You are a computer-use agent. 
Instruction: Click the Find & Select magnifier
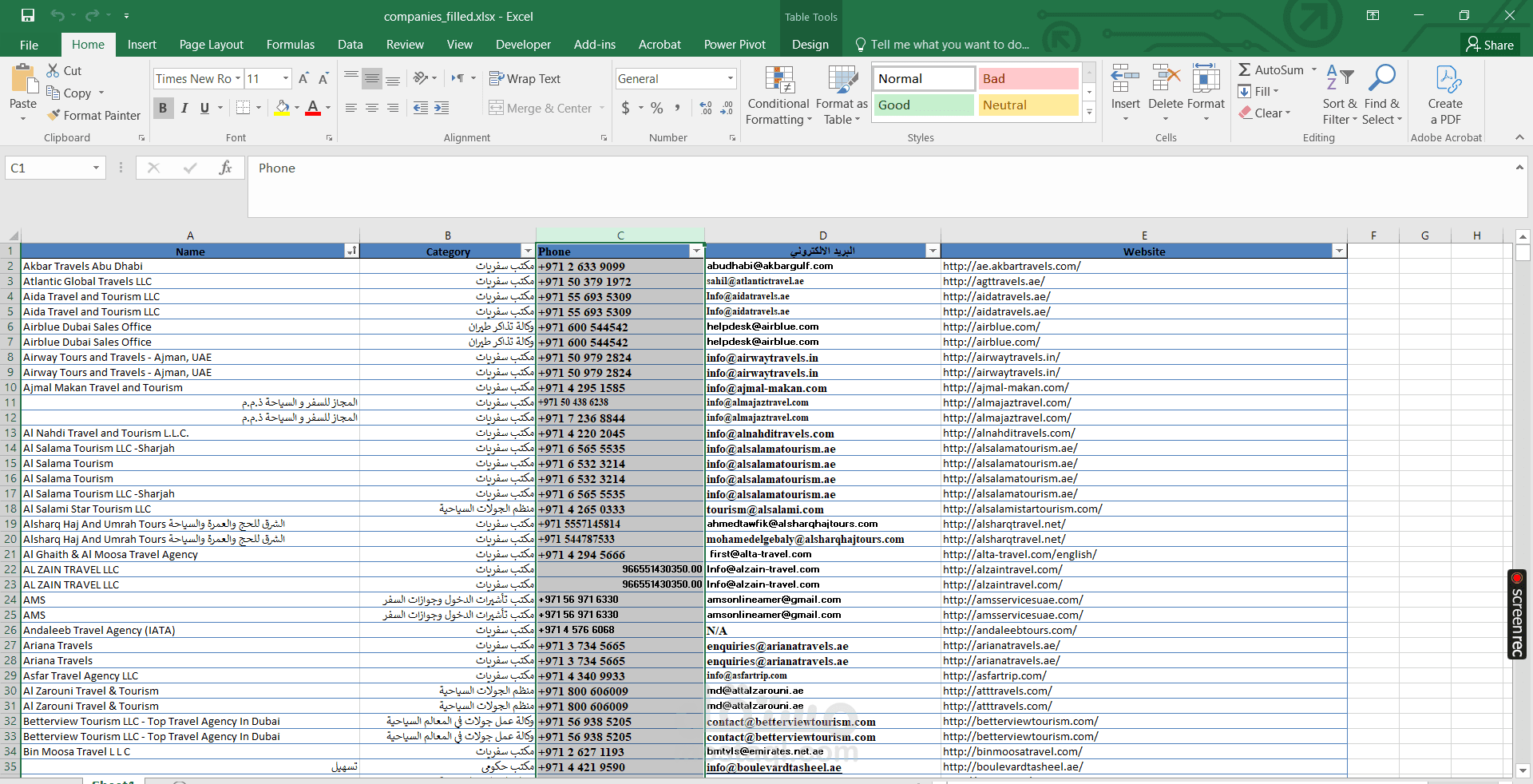click(x=1381, y=78)
